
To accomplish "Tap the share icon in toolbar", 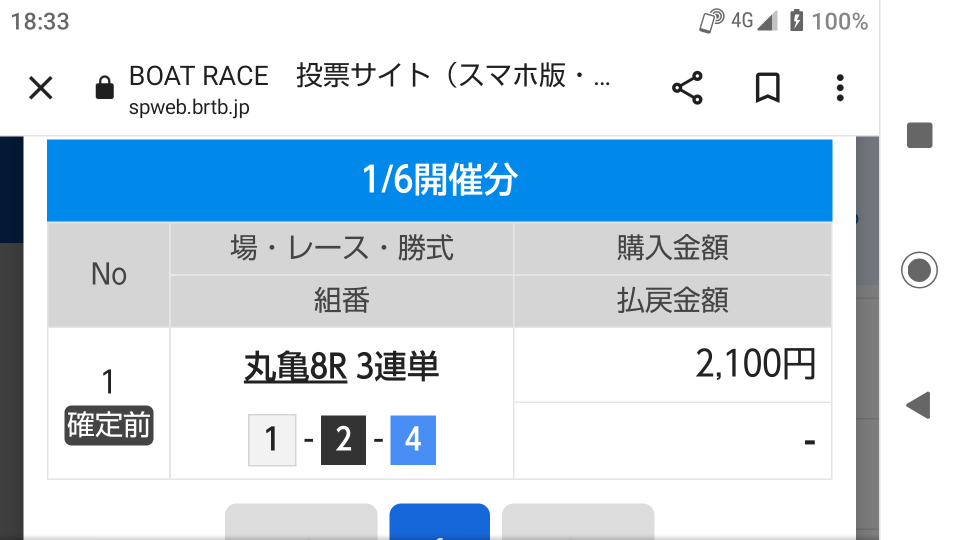I will 687,88.
